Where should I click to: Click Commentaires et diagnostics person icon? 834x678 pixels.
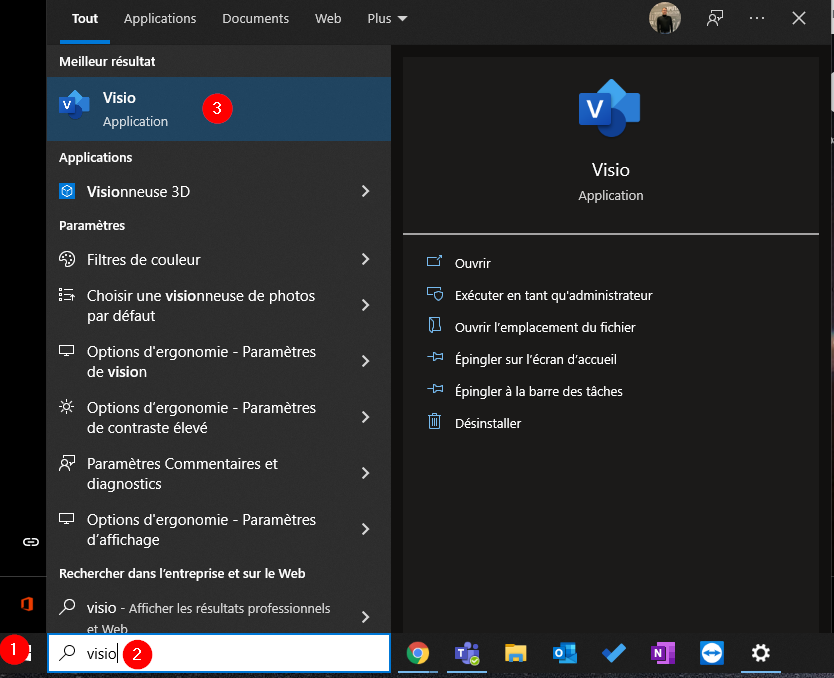pos(67,463)
